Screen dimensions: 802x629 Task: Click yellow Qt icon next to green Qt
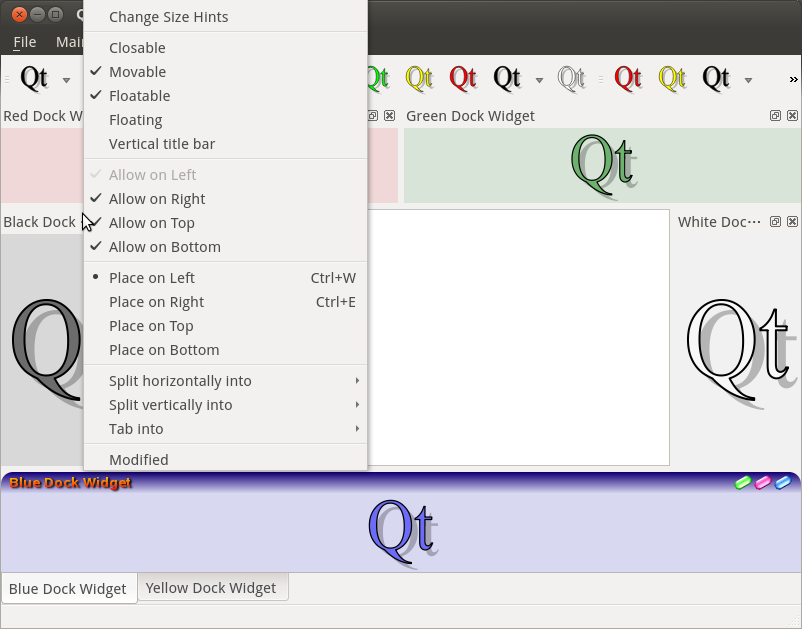[x=419, y=79]
